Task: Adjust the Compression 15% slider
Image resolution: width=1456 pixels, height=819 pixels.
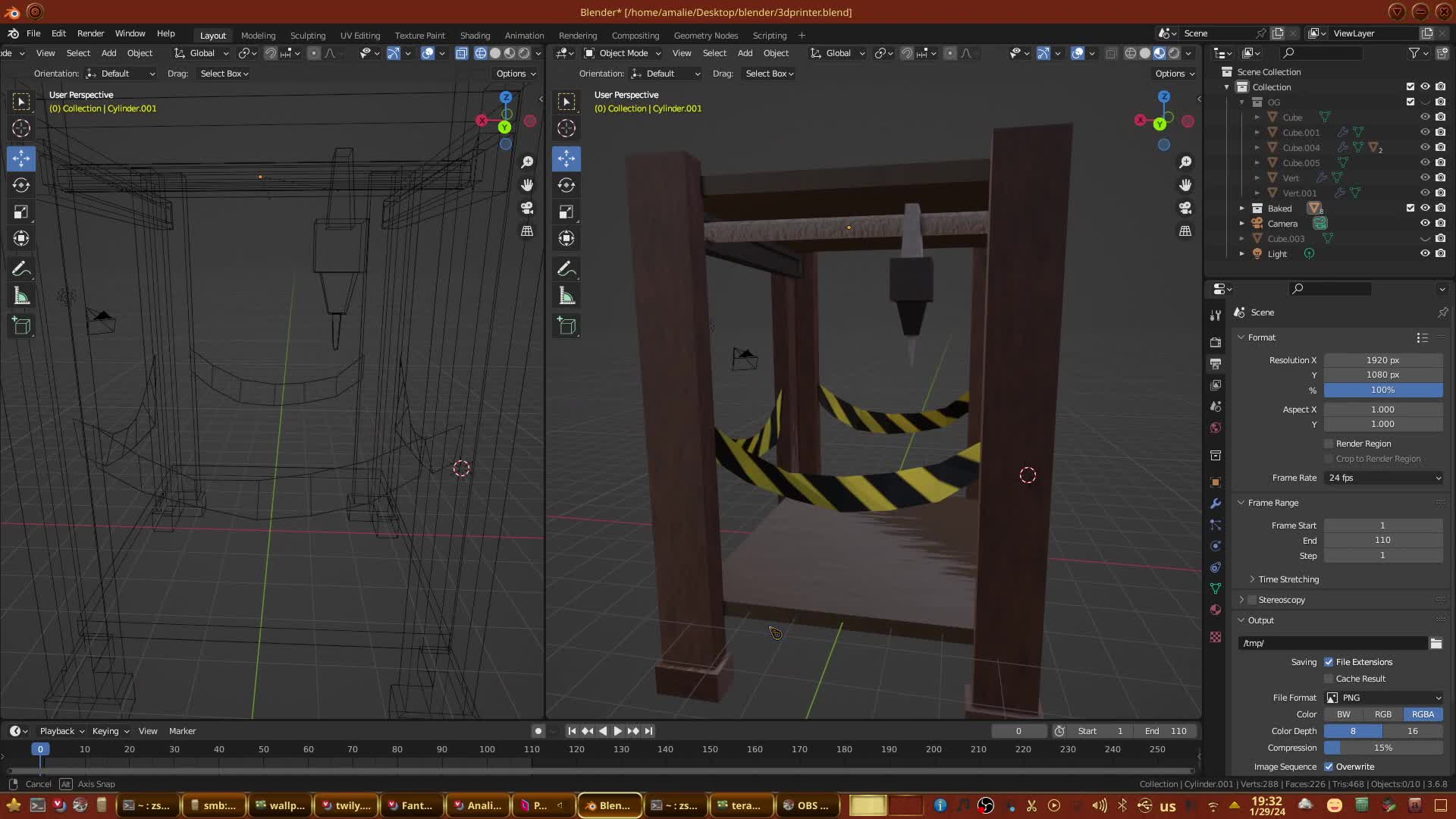Action: 1383,748
